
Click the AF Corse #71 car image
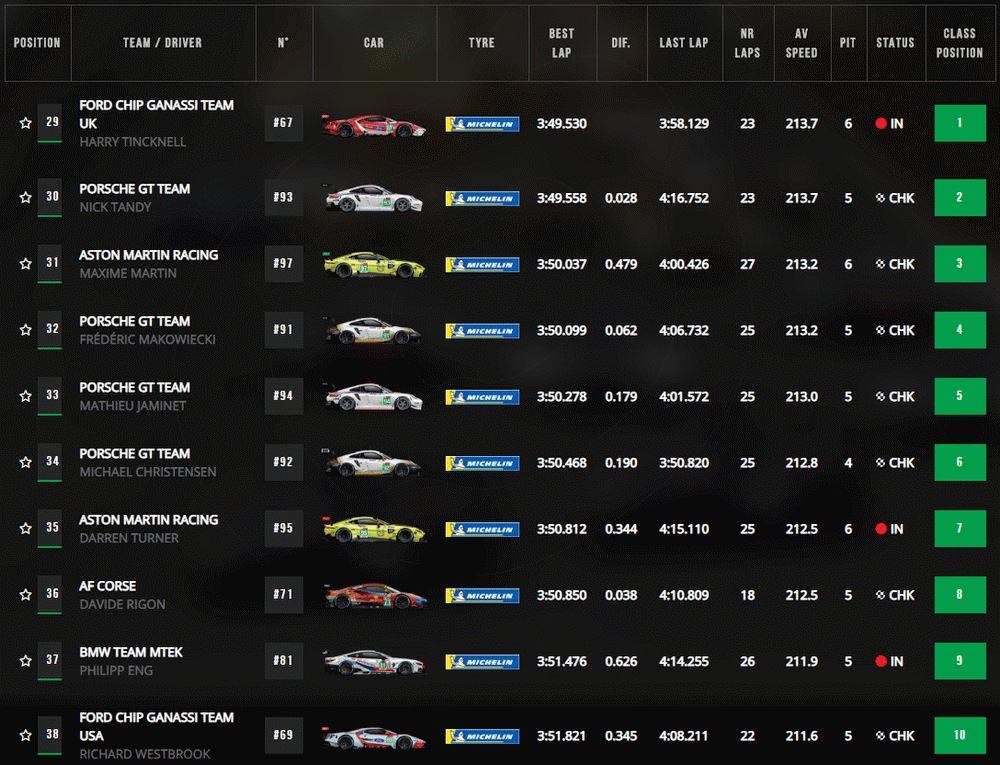click(x=374, y=596)
